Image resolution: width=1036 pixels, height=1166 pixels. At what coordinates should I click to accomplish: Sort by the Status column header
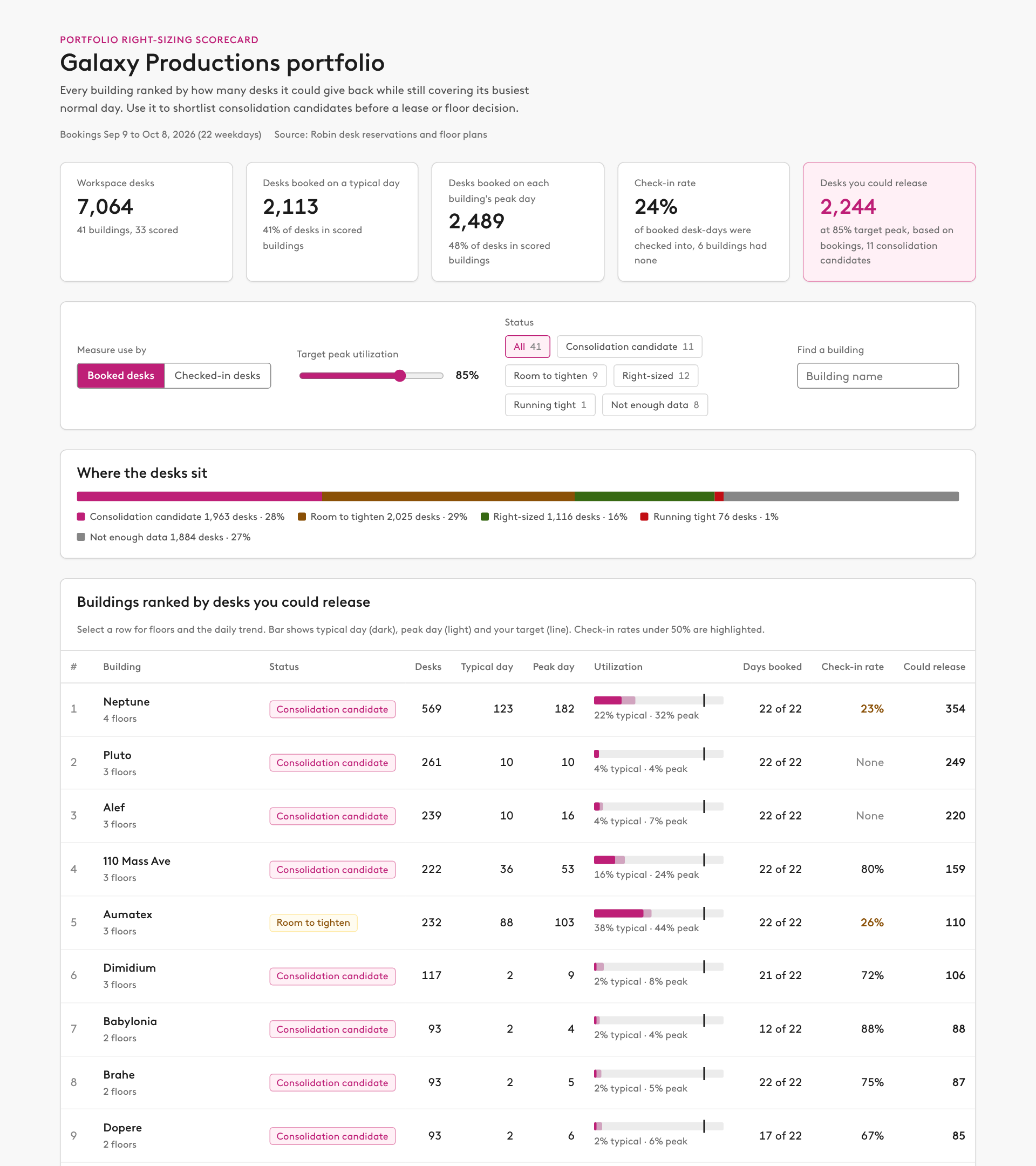point(284,666)
